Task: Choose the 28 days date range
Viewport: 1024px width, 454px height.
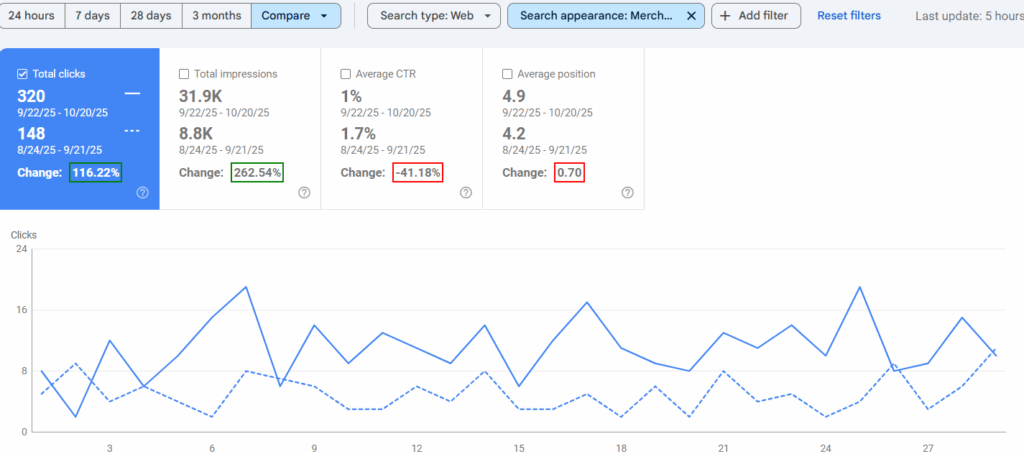Action: [x=152, y=16]
